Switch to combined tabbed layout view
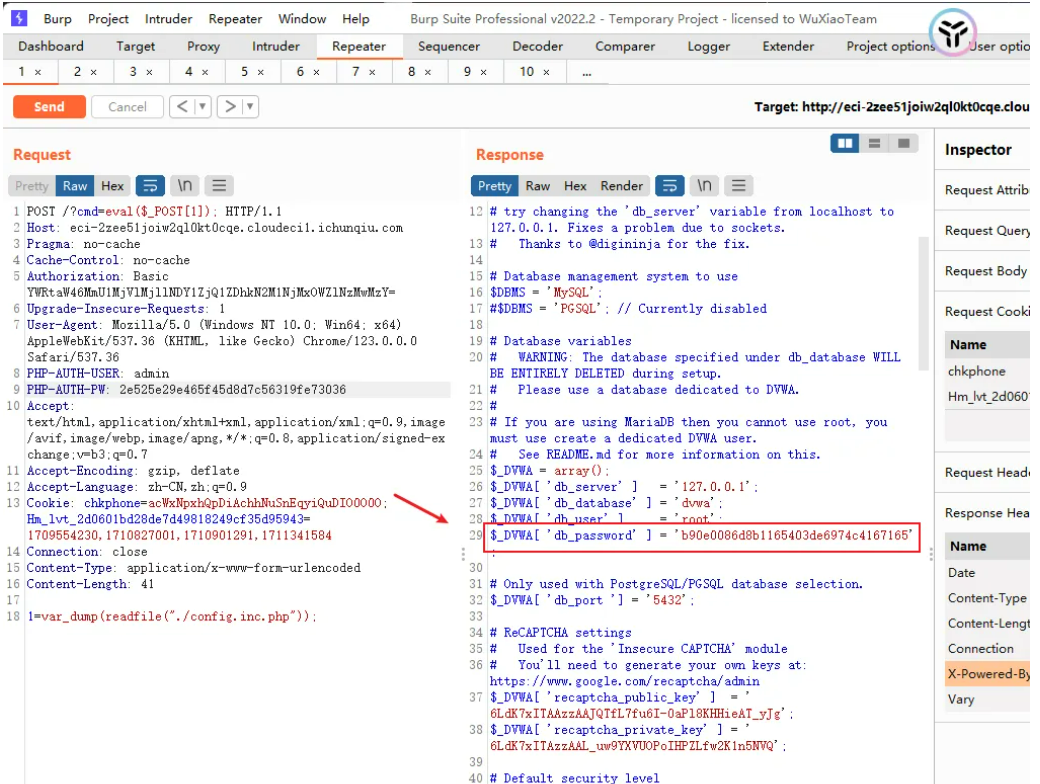1040x784 pixels. pyautogui.click(x=903, y=143)
